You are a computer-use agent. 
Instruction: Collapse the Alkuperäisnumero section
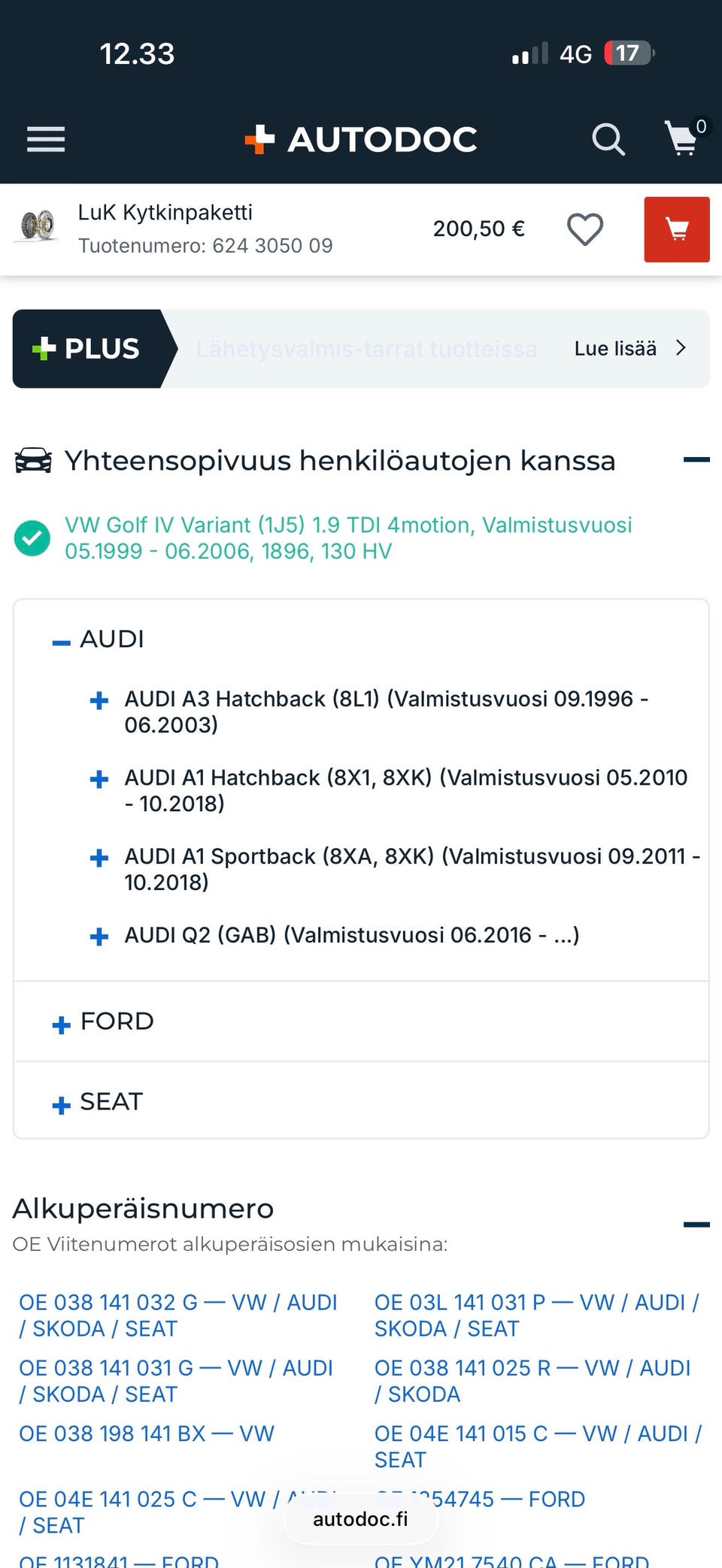[696, 1224]
